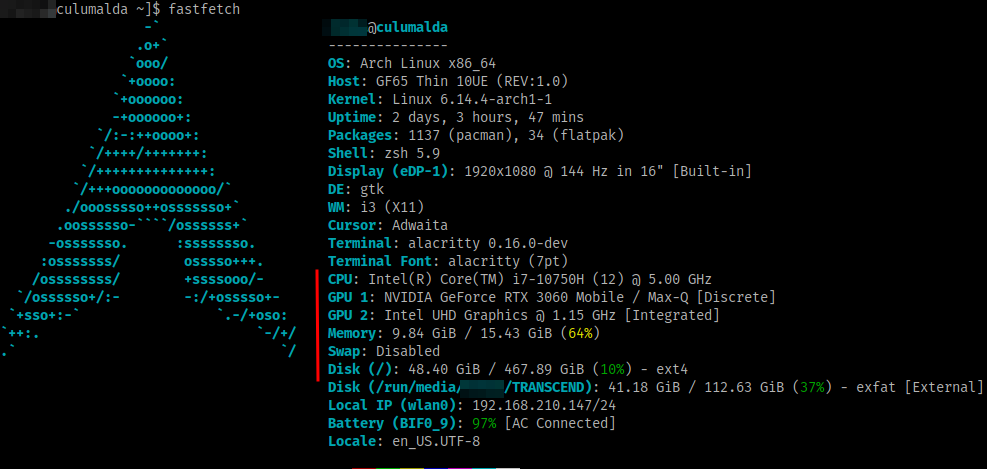This screenshot has height=469, width=987.
Task: Click the green '10%' disk percentage
Action: coord(612,368)
